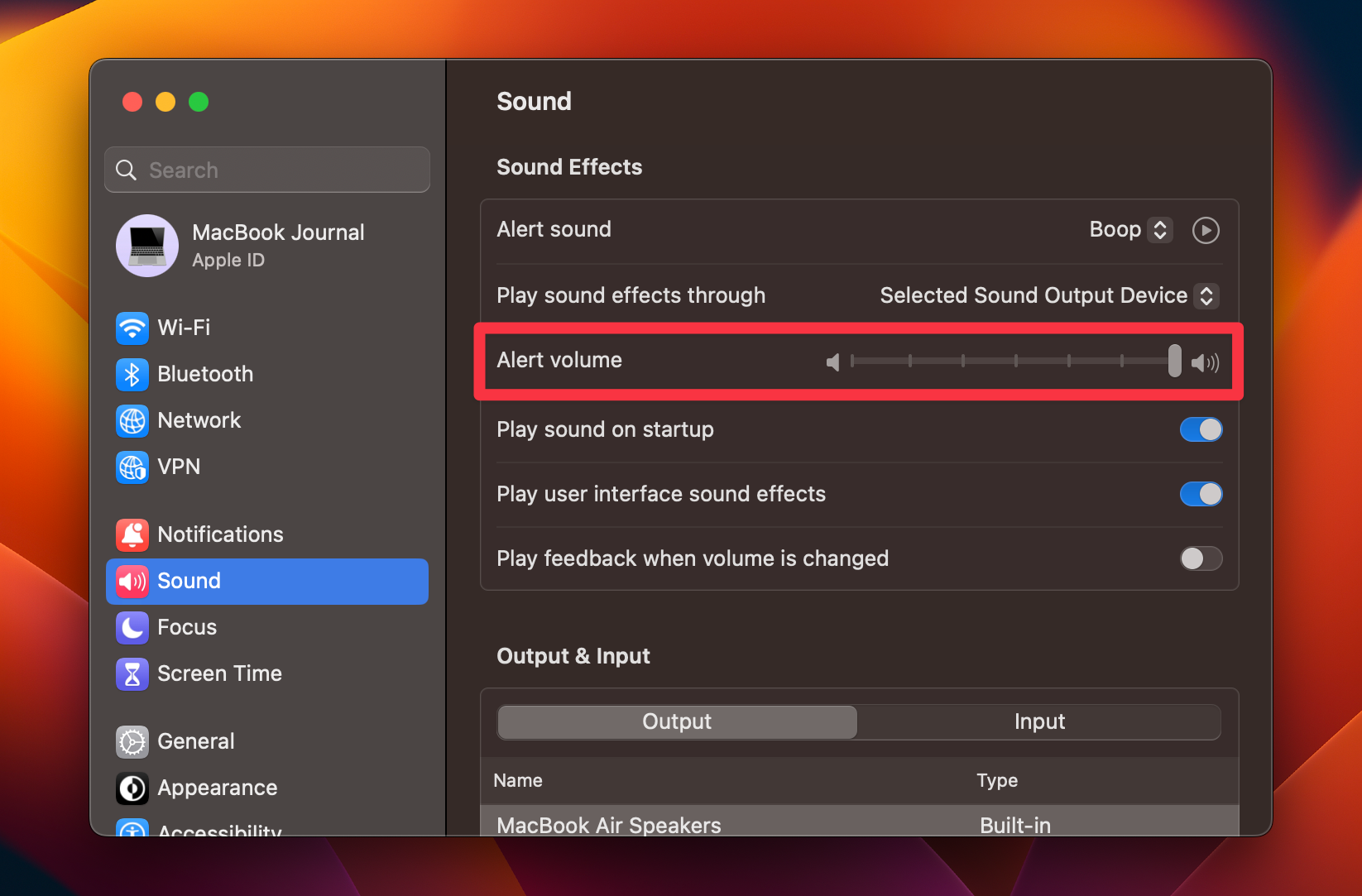Image resolution: width=1362 pixels, height=896 pixels.
Task: Open Bluetooth settings via its icon
Action: (x=132, y=374)
